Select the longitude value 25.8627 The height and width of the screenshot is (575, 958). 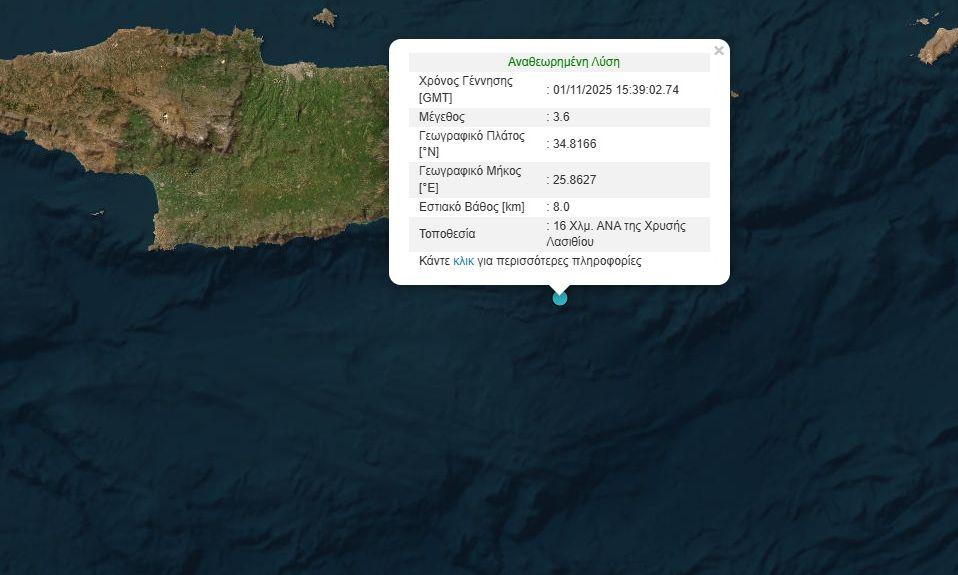click(x=574, y=180)
